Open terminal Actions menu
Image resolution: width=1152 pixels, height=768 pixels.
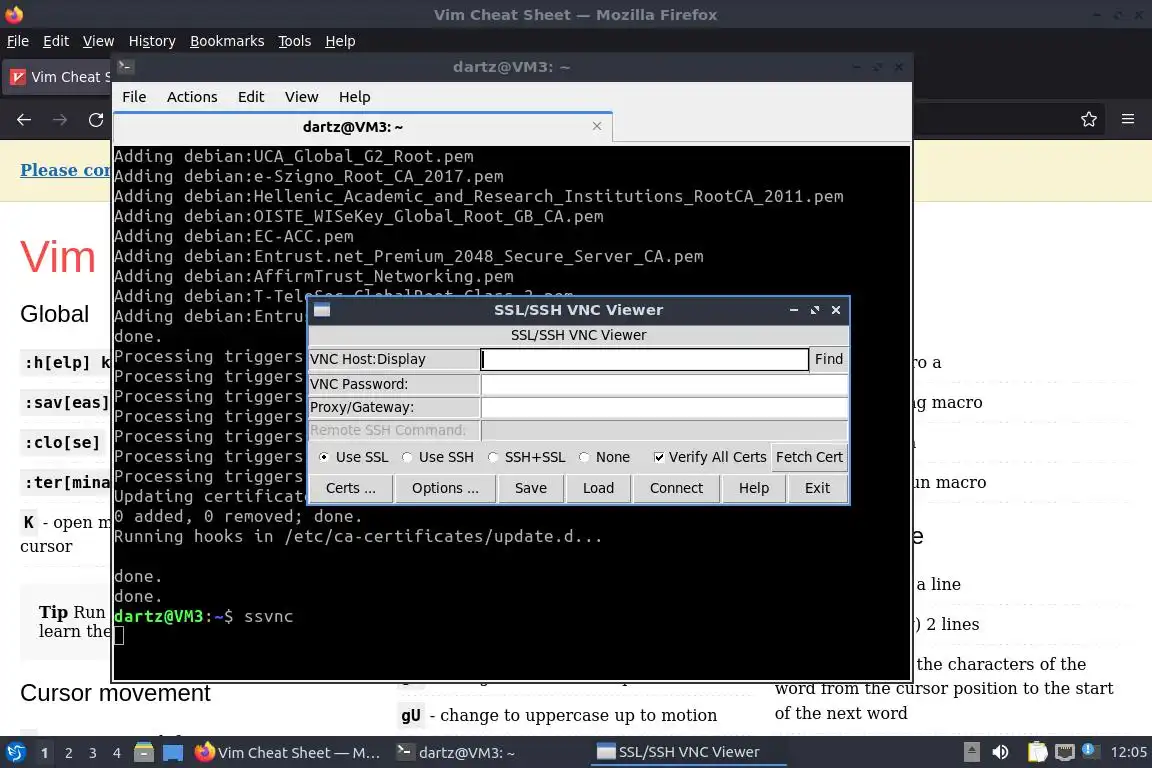coord(192,97)
